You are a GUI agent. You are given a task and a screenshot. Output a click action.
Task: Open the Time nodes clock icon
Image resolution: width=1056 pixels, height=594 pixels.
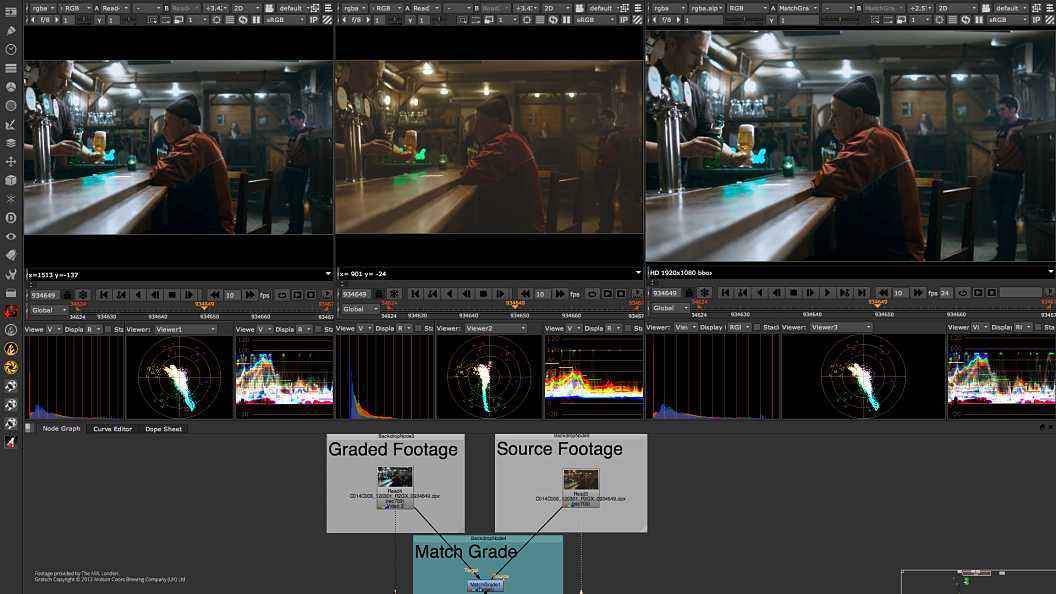pyautogui.click(x=11, y=49)
